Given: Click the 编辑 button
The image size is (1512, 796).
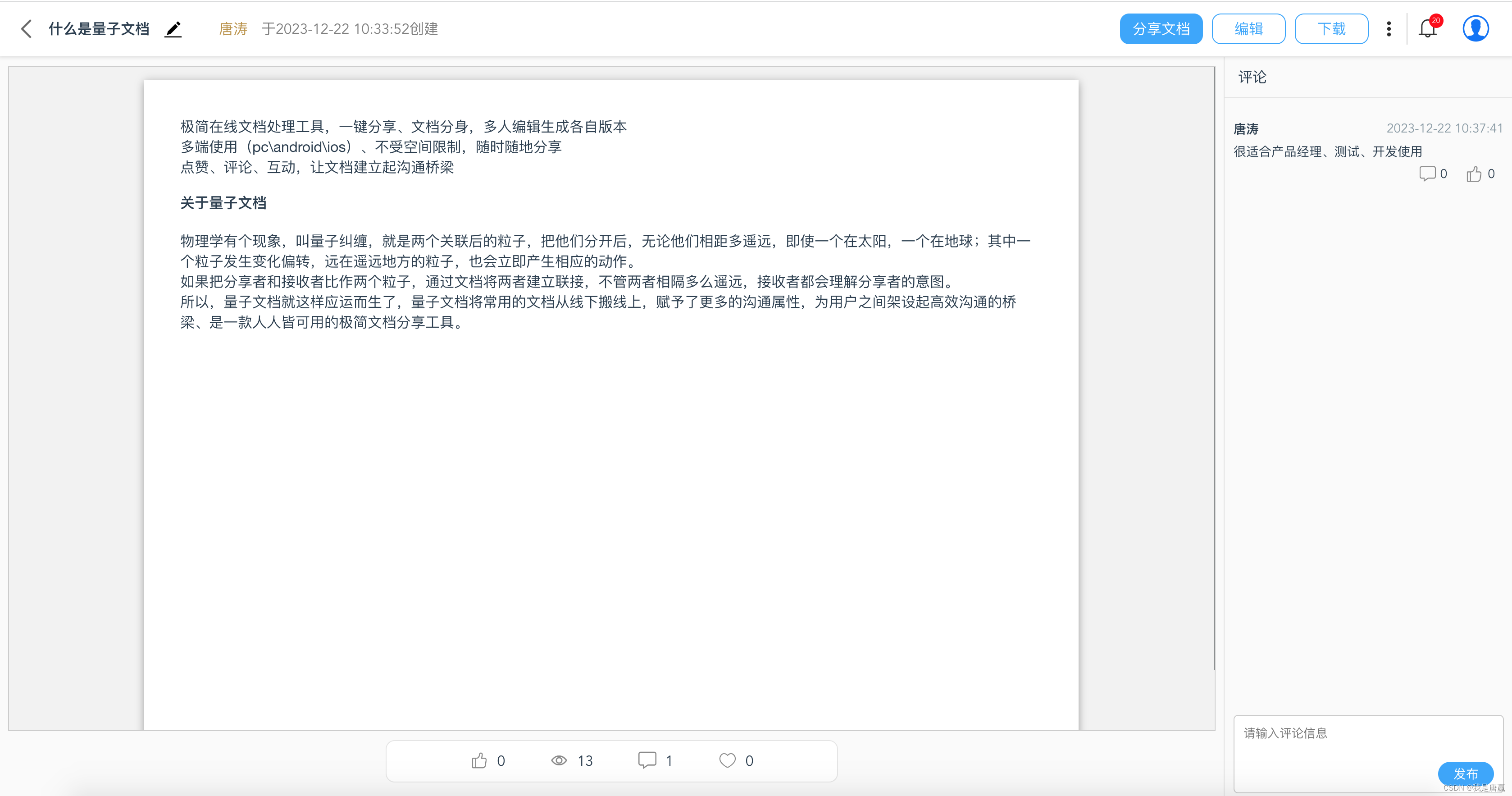Looking at the screenshot, I should pos(1248,29).
